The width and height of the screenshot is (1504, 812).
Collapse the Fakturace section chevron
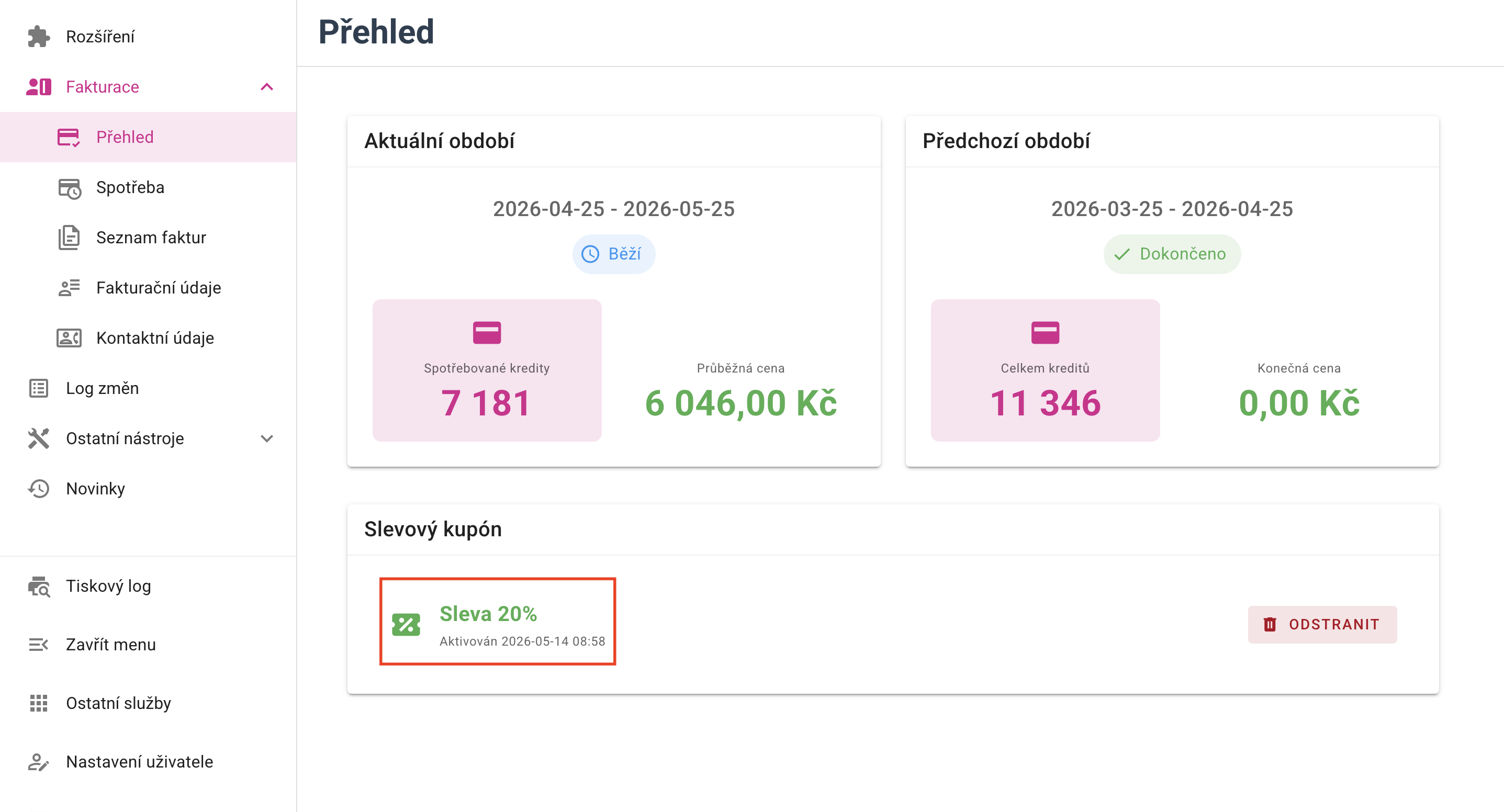267,87
